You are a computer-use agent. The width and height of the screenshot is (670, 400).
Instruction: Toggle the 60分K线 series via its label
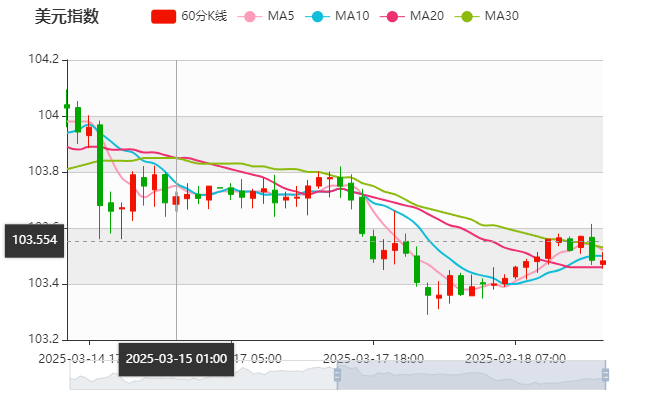pos(208,17)
